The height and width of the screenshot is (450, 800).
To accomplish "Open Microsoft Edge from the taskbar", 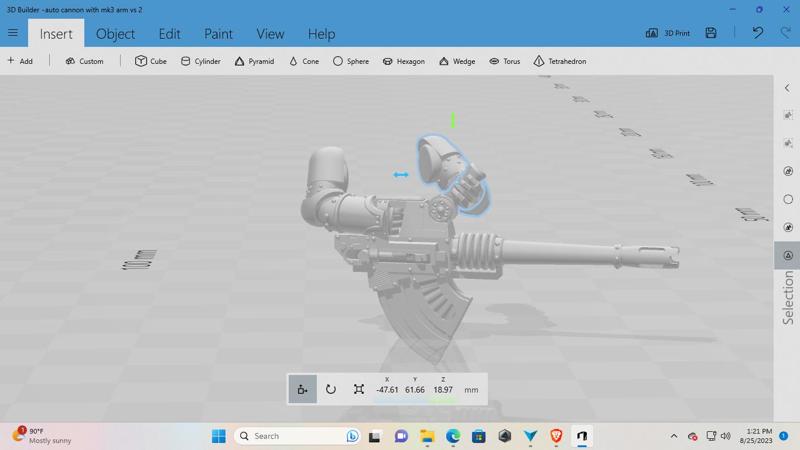I will coord(453,436).
